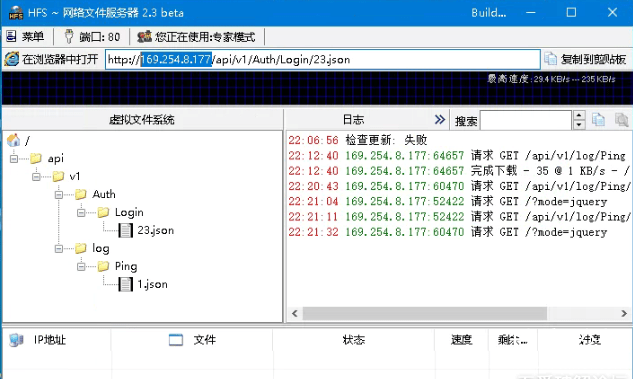Click the window icon beside 文件 header
This screenshot has height=379, width=633.
[176, 340]
